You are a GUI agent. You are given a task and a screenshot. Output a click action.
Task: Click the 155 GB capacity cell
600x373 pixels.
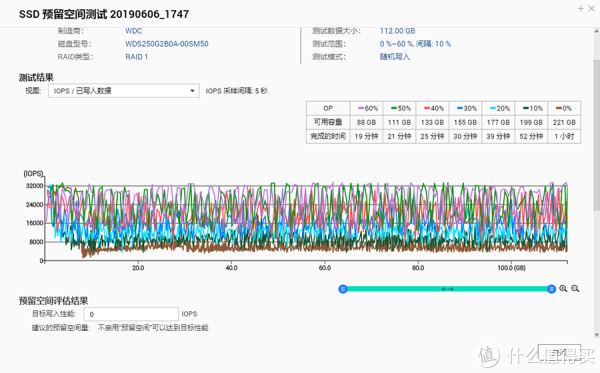[465, 122]
